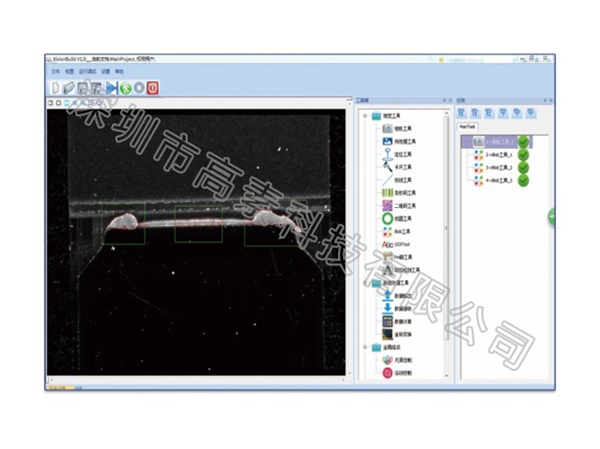Open the 设置 settings menu

[x=106, y=72]
